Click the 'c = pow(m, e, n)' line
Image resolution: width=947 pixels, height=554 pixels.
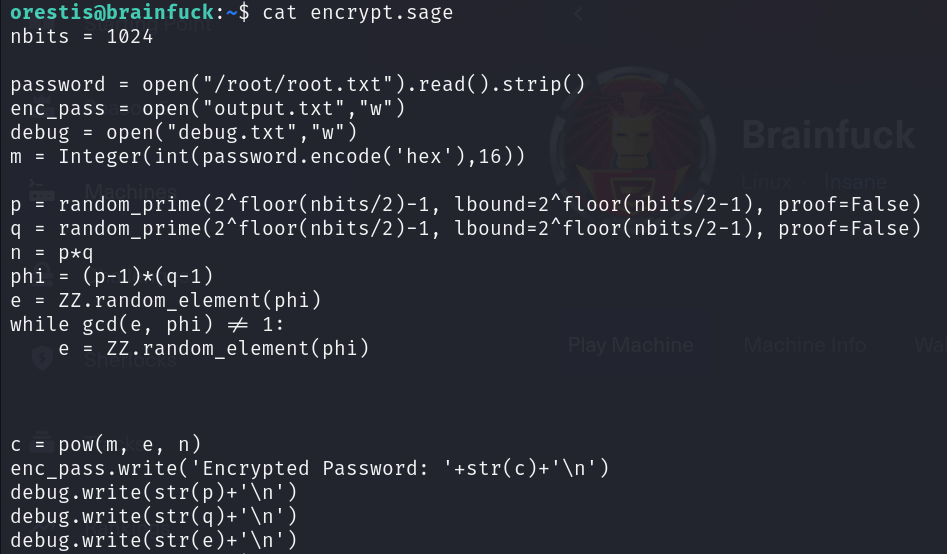coord(106,444)
